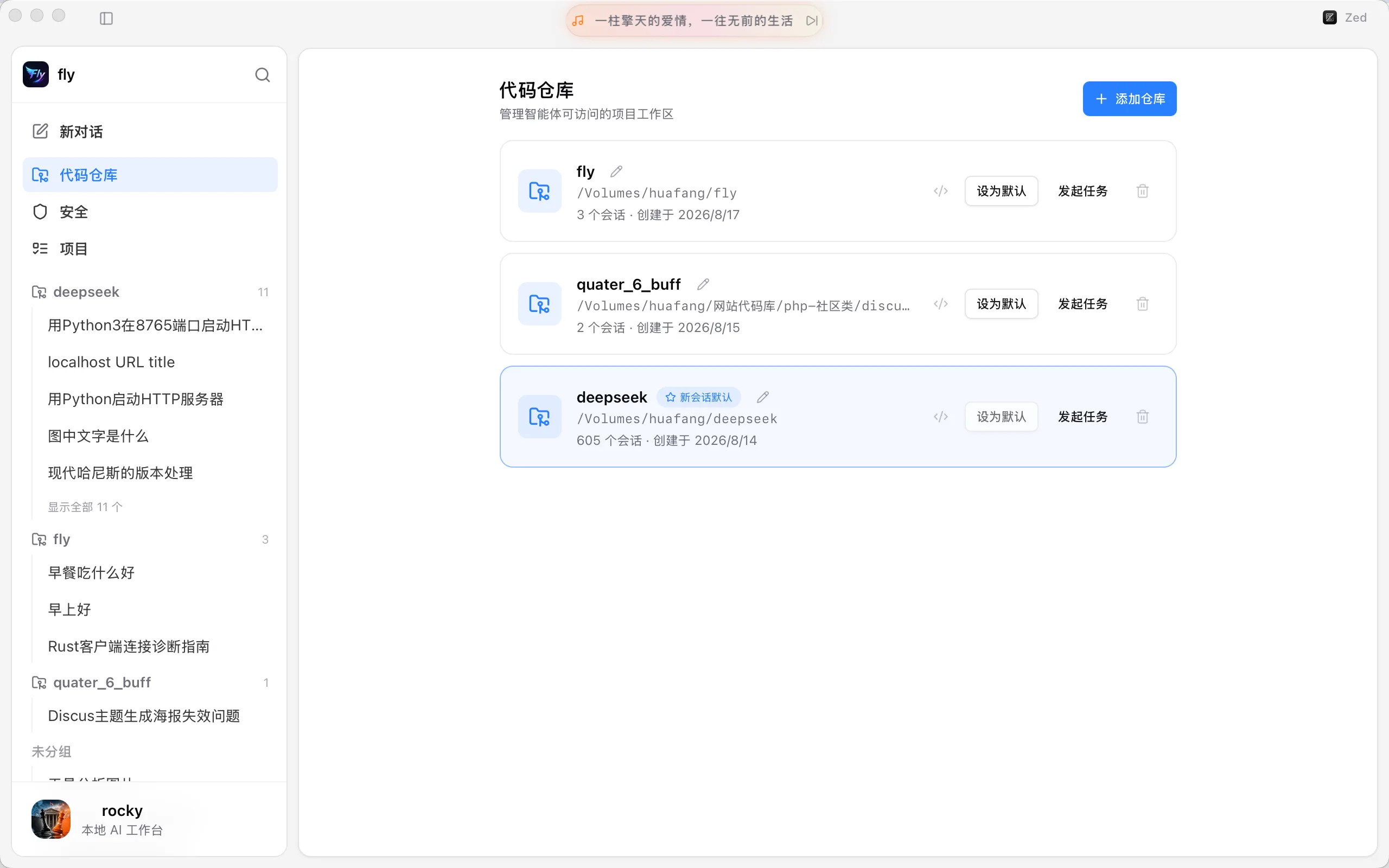1389x868 pixels.
Task: Click the quater_6_buff repository folder icon
Action: pyautogui.click(x=539, y=304)
